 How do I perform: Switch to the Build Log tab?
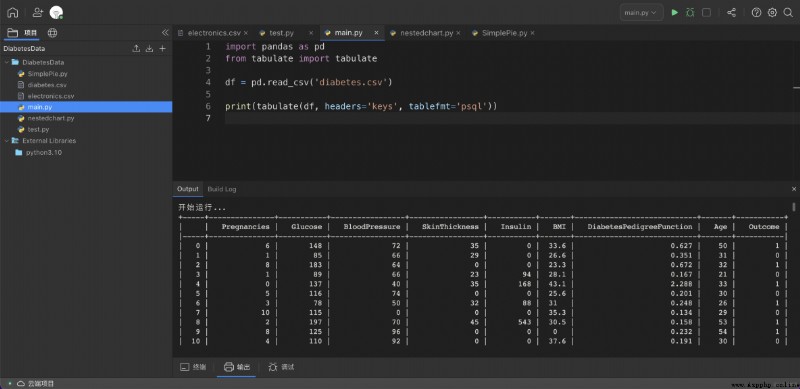tap(222, 189)
